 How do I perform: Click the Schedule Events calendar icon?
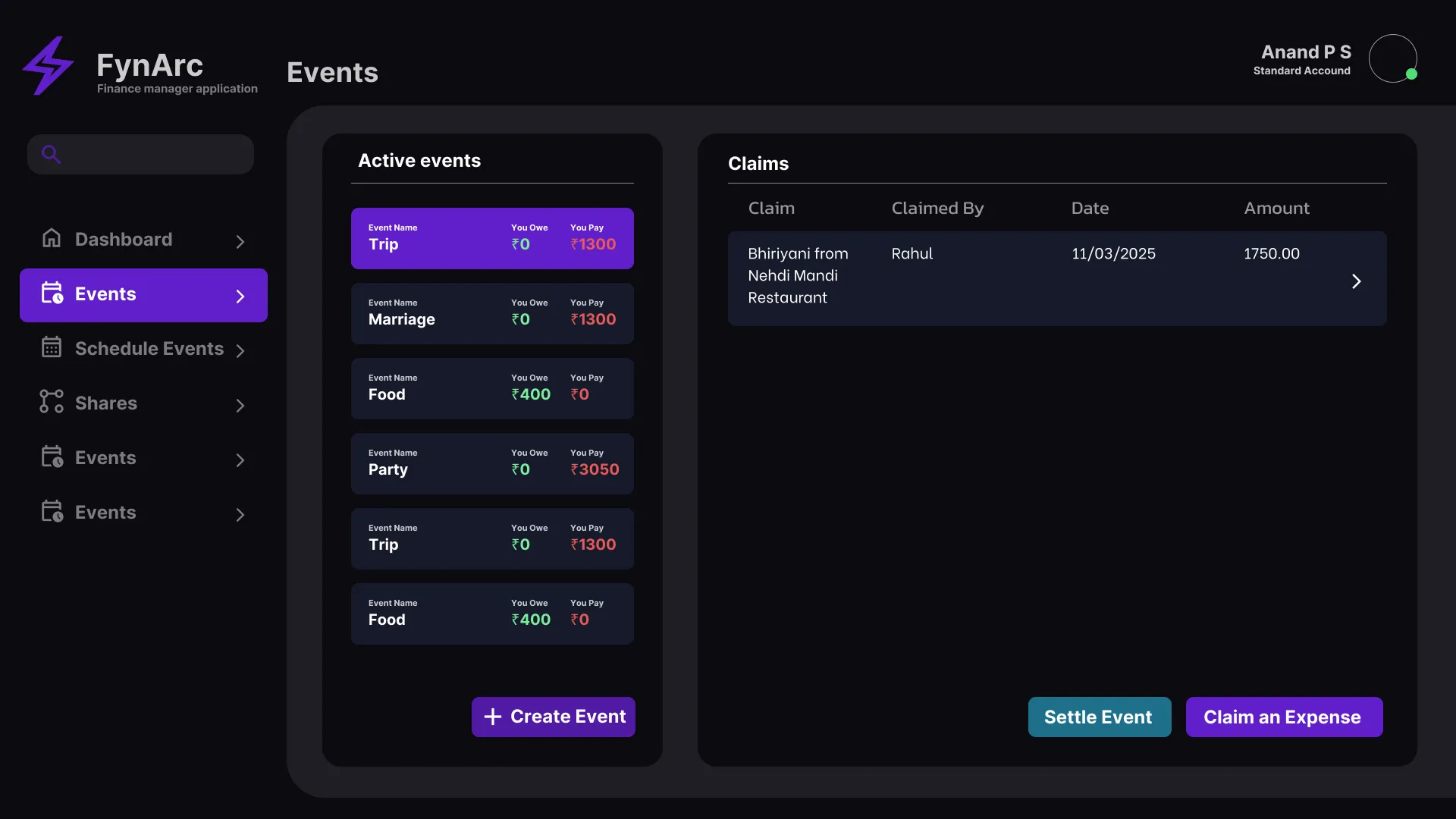(52, 347)
